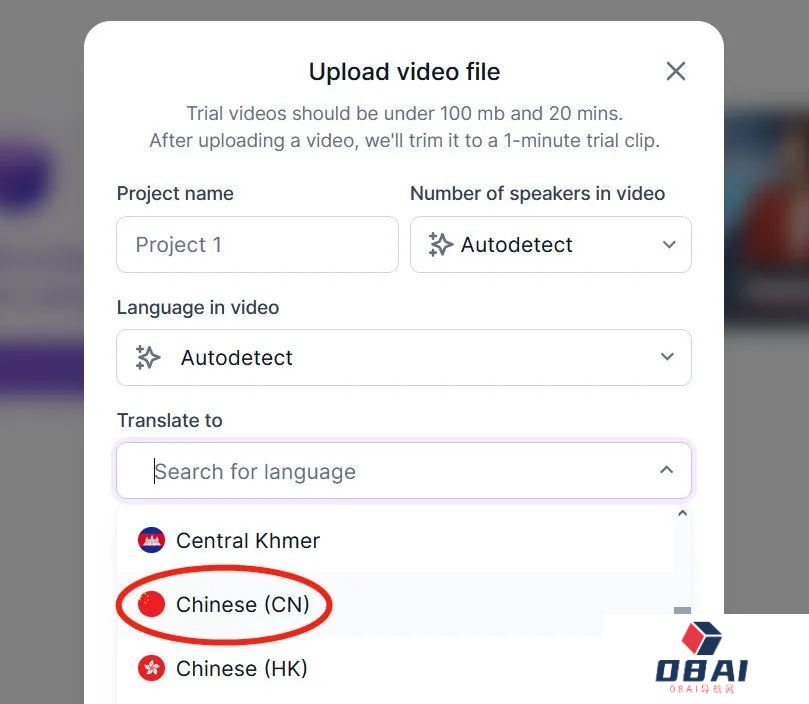809x704 pixels.
Task: Click the sparkle icon in speakers Autodetect
Action: click(x=440, y=245)
